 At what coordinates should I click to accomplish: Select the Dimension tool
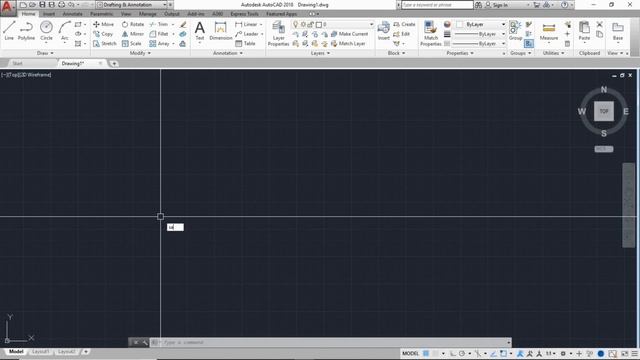click(220, 31)
